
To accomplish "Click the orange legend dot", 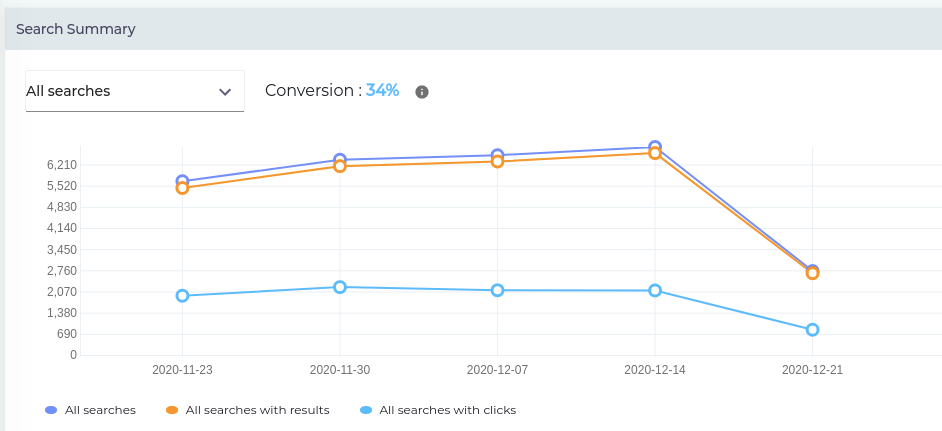I will (x=172, y=410).
